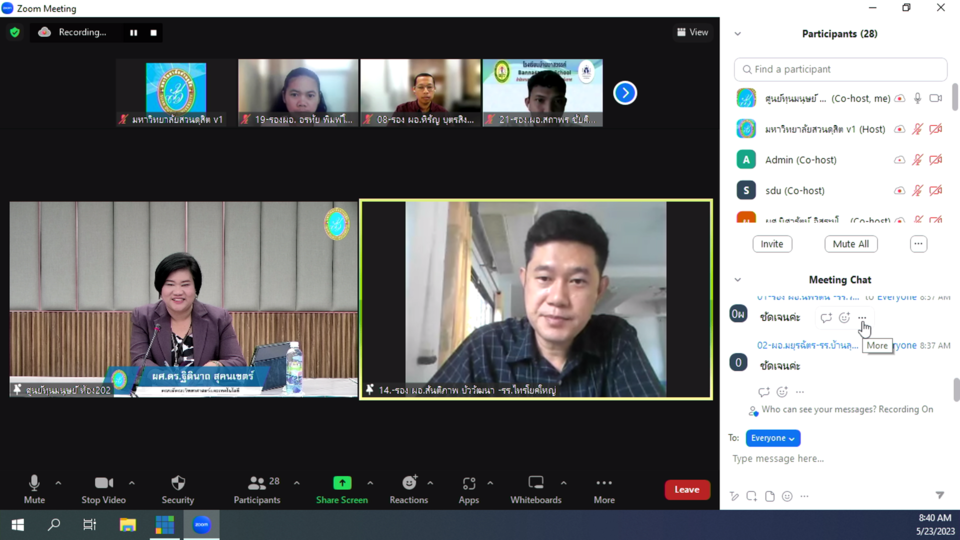Open the arrow beside Whiteboards

(x=564, y=483)
